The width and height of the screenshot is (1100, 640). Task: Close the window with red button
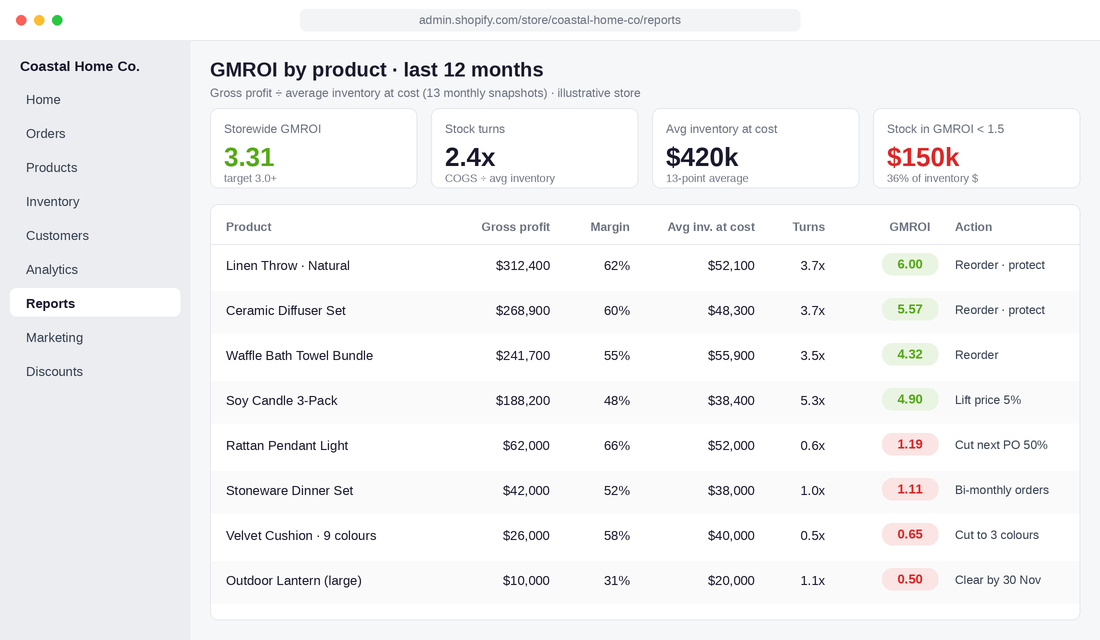(x=21, y=20)
